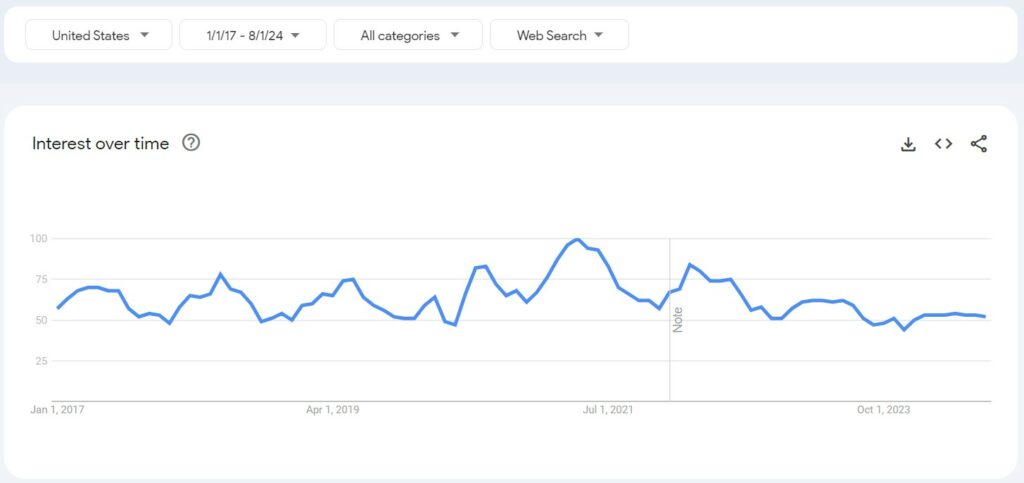Click the Oct 1, 2023 axis label
The image size is (1024, 483).
click(x=883, y=409)
